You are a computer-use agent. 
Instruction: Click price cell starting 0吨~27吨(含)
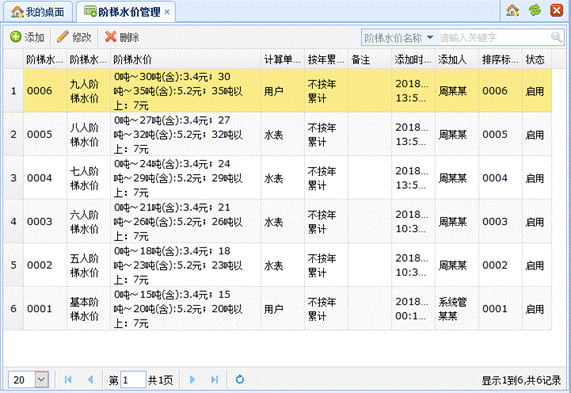pos(185,134)
